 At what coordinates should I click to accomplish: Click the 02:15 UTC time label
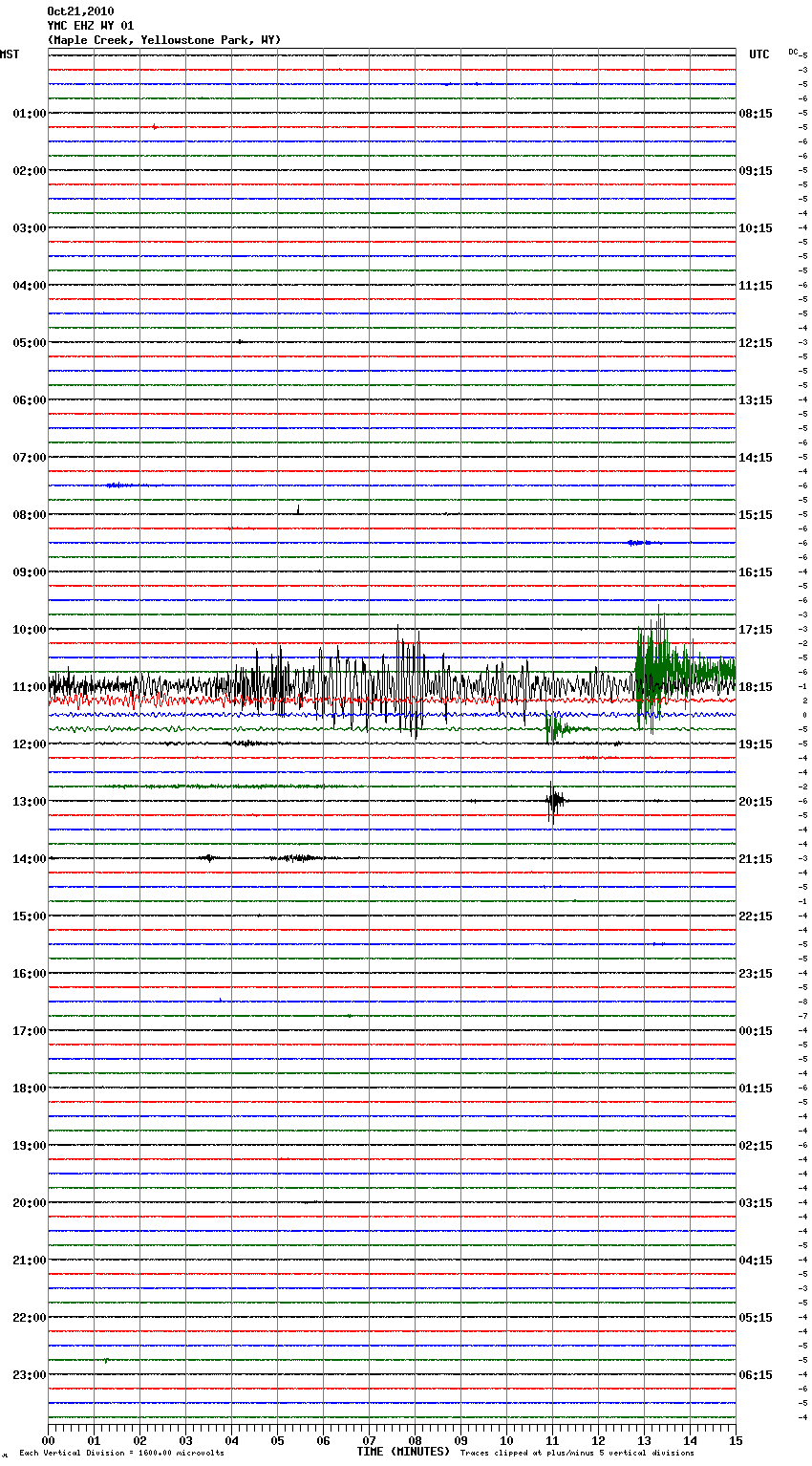[756, 1146]
